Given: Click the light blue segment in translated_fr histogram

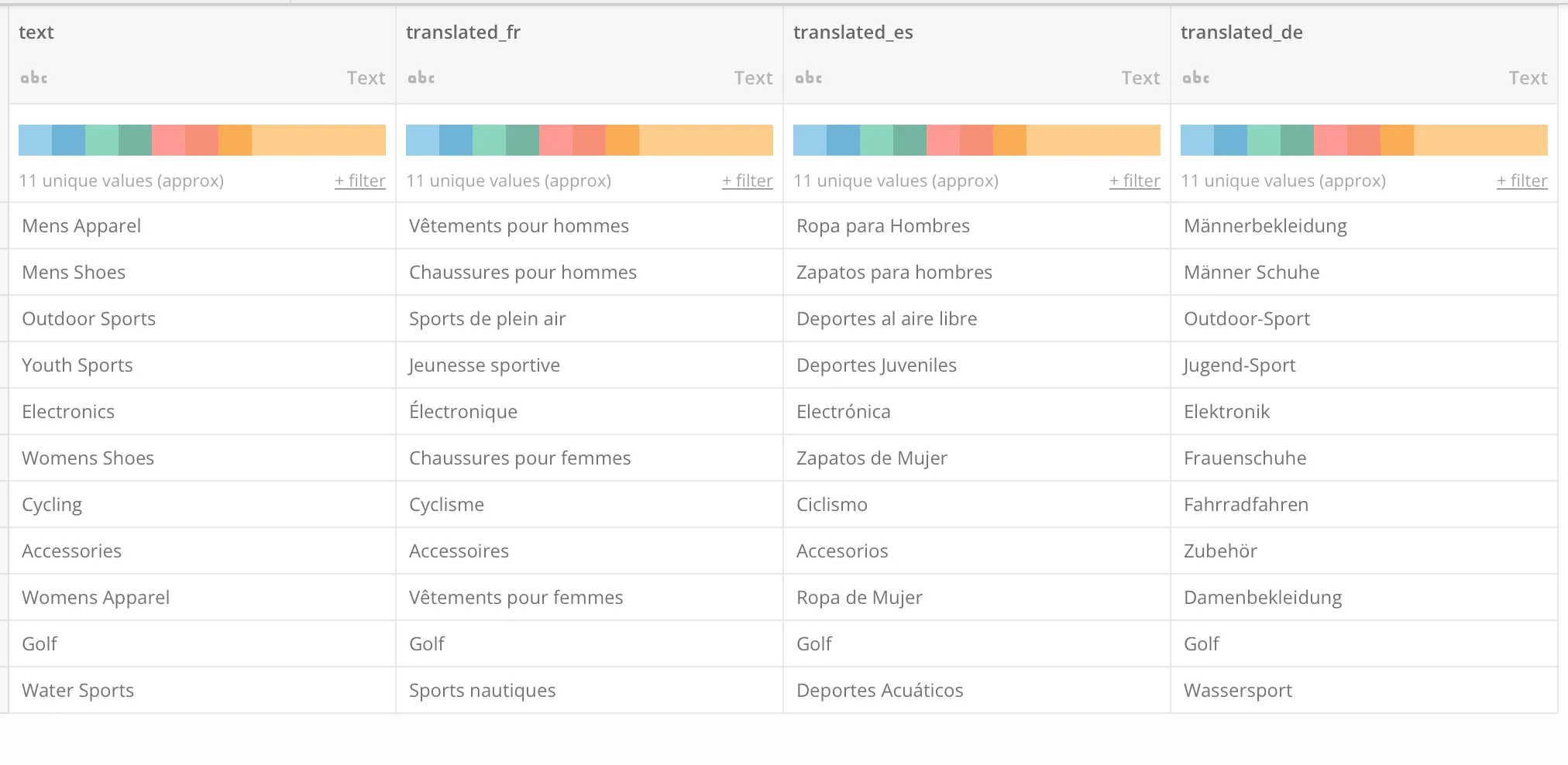Looking at the screenshot, I should coord(422,140).
